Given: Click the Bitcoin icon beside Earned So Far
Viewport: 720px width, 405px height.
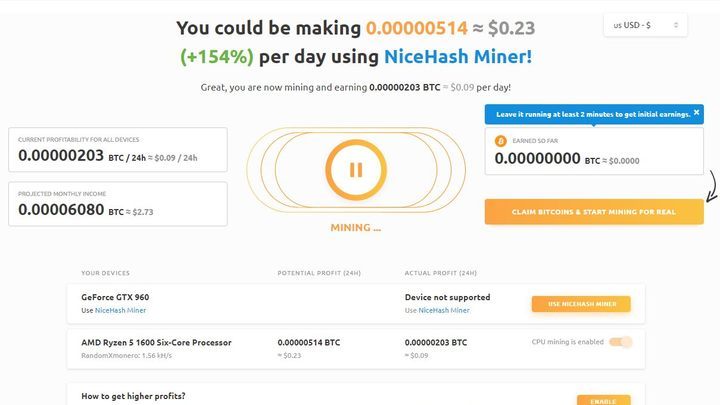Looking at the screenshot, I should (502, 141).
